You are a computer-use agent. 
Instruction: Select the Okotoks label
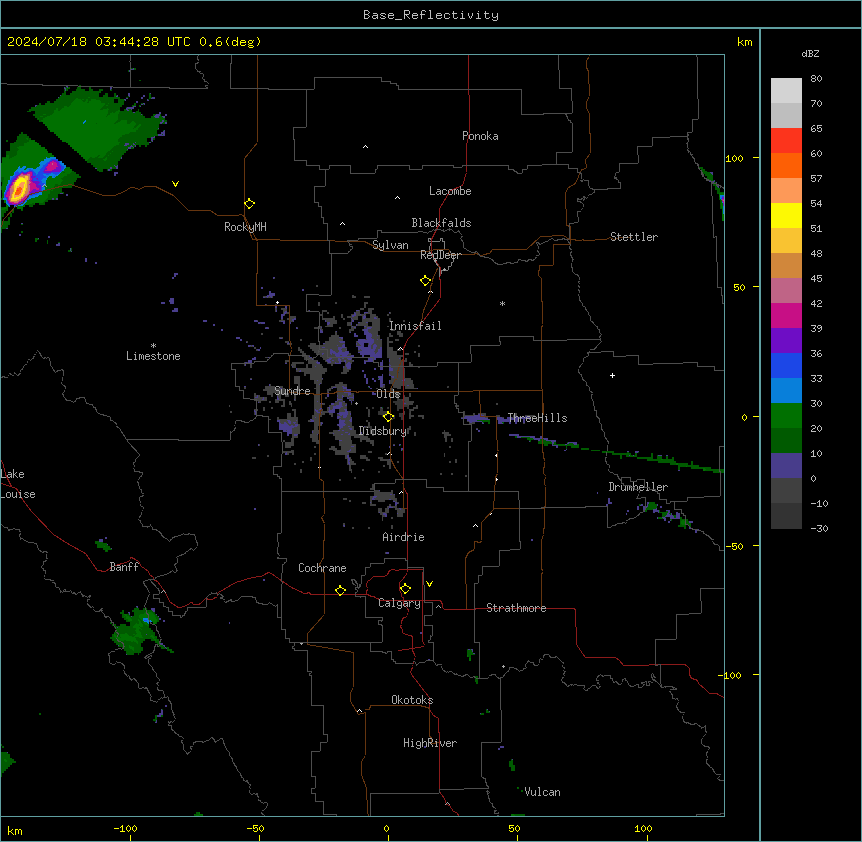click(412, 700)
